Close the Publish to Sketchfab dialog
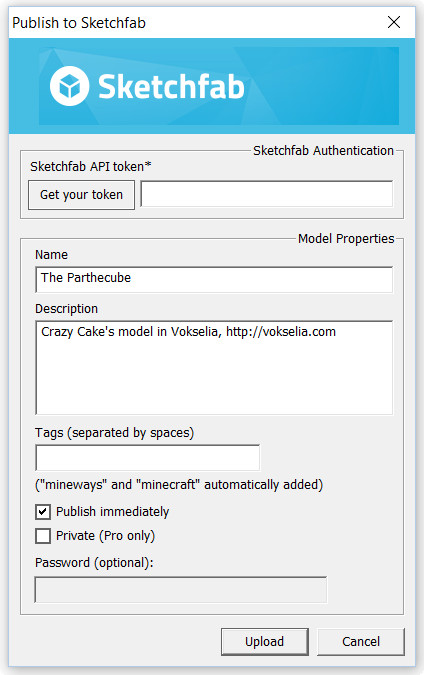424x675 pixels. 394,22
